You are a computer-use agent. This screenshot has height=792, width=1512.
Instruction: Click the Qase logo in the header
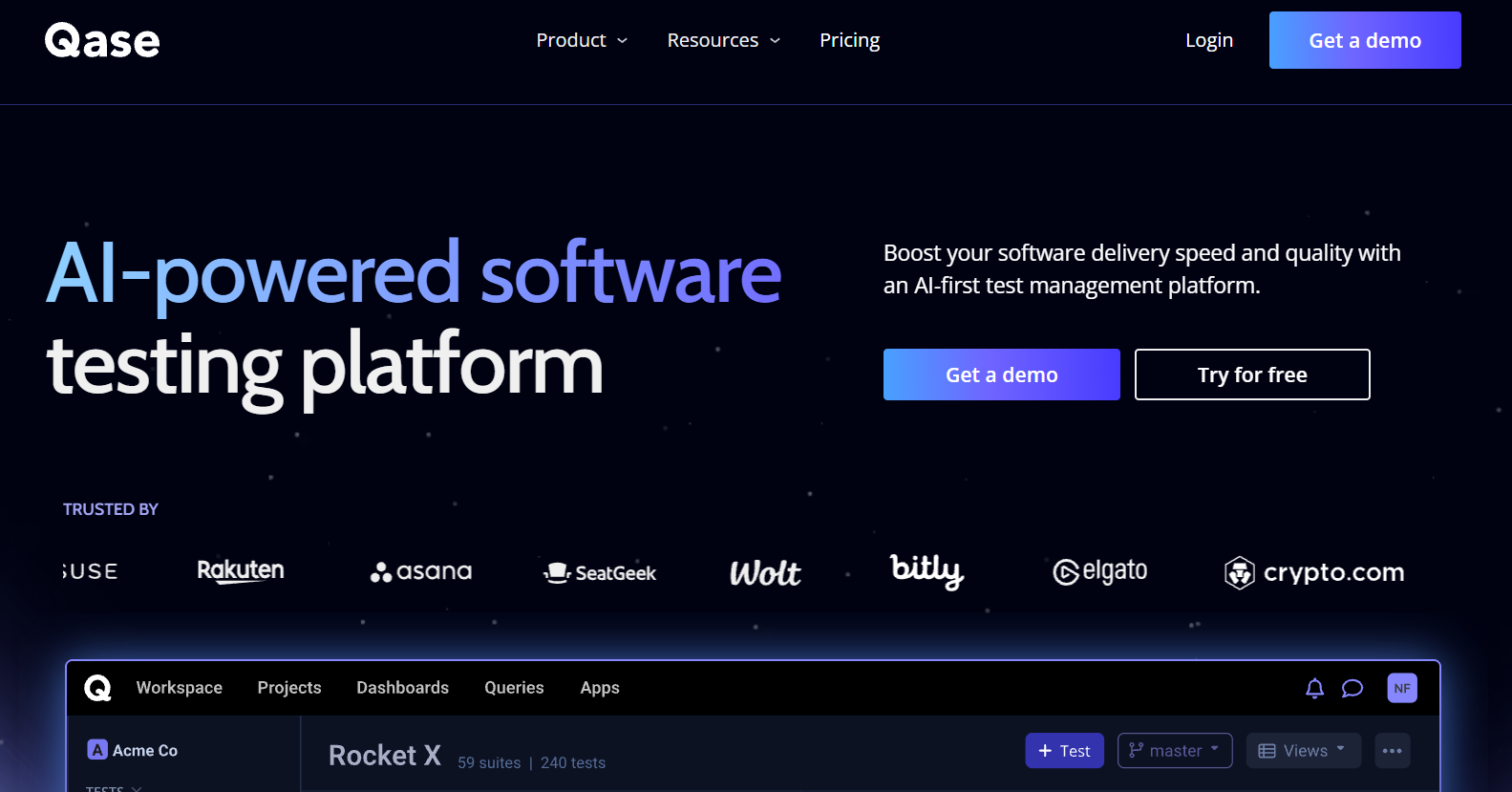pos(102,40)
